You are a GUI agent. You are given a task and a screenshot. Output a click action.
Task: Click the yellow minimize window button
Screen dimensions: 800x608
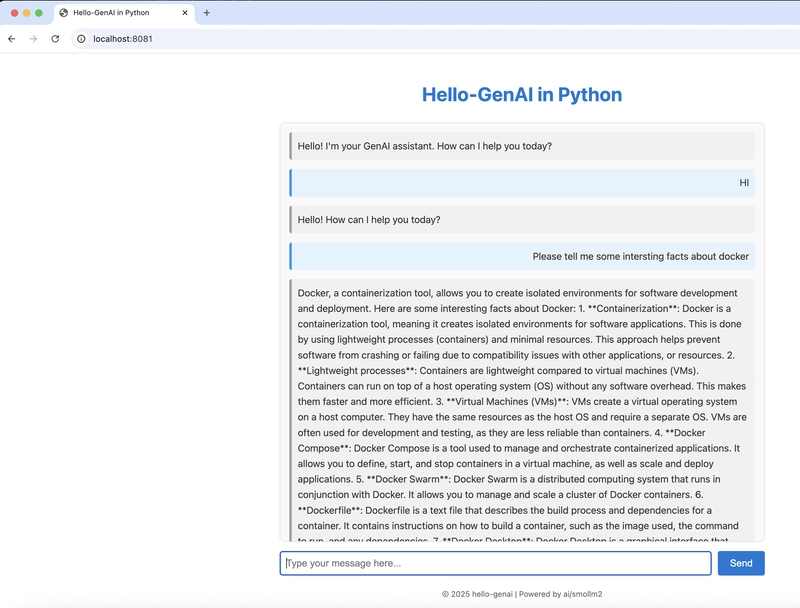click(27, 13)
